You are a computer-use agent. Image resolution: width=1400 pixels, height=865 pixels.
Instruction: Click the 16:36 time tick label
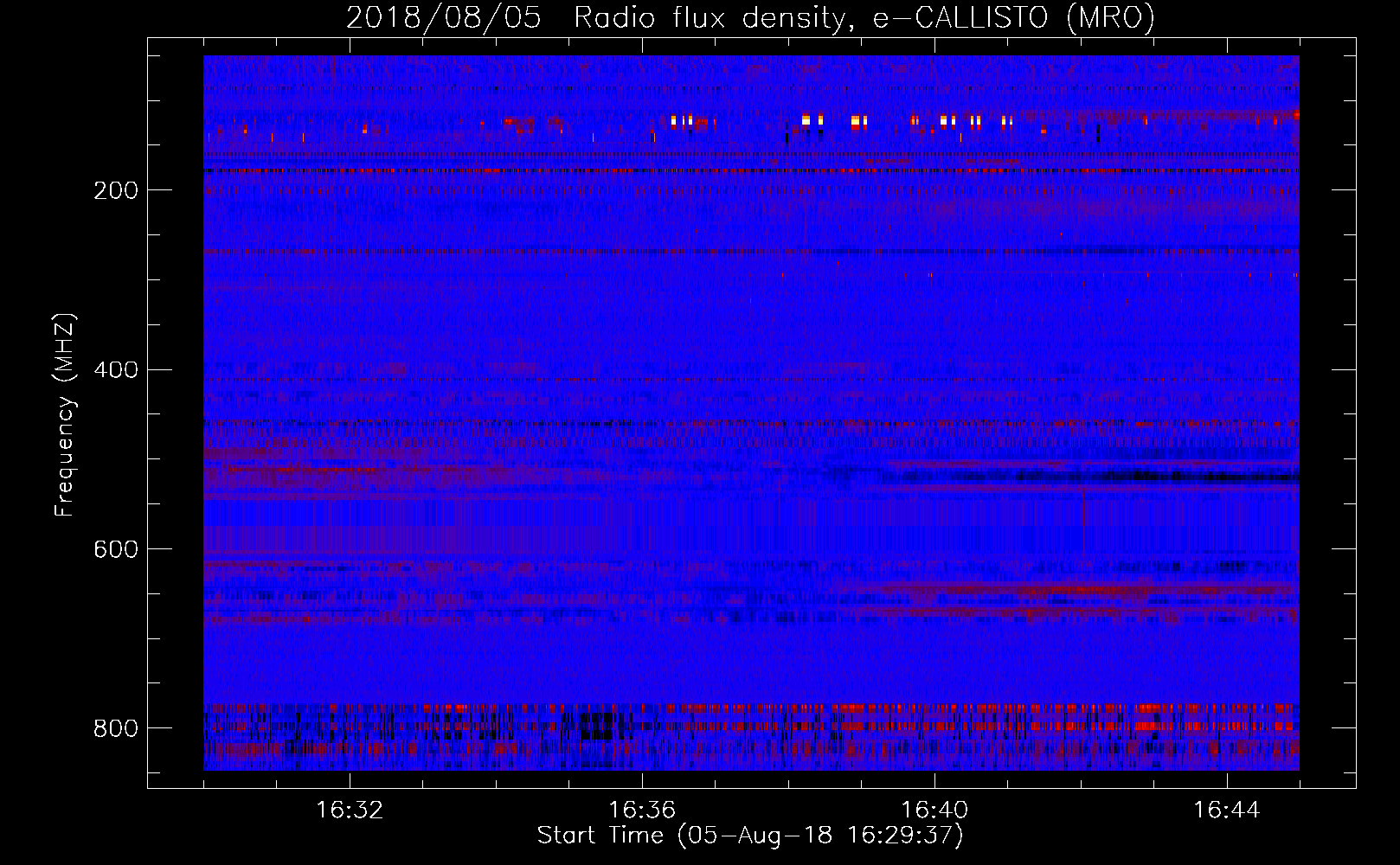642,811
